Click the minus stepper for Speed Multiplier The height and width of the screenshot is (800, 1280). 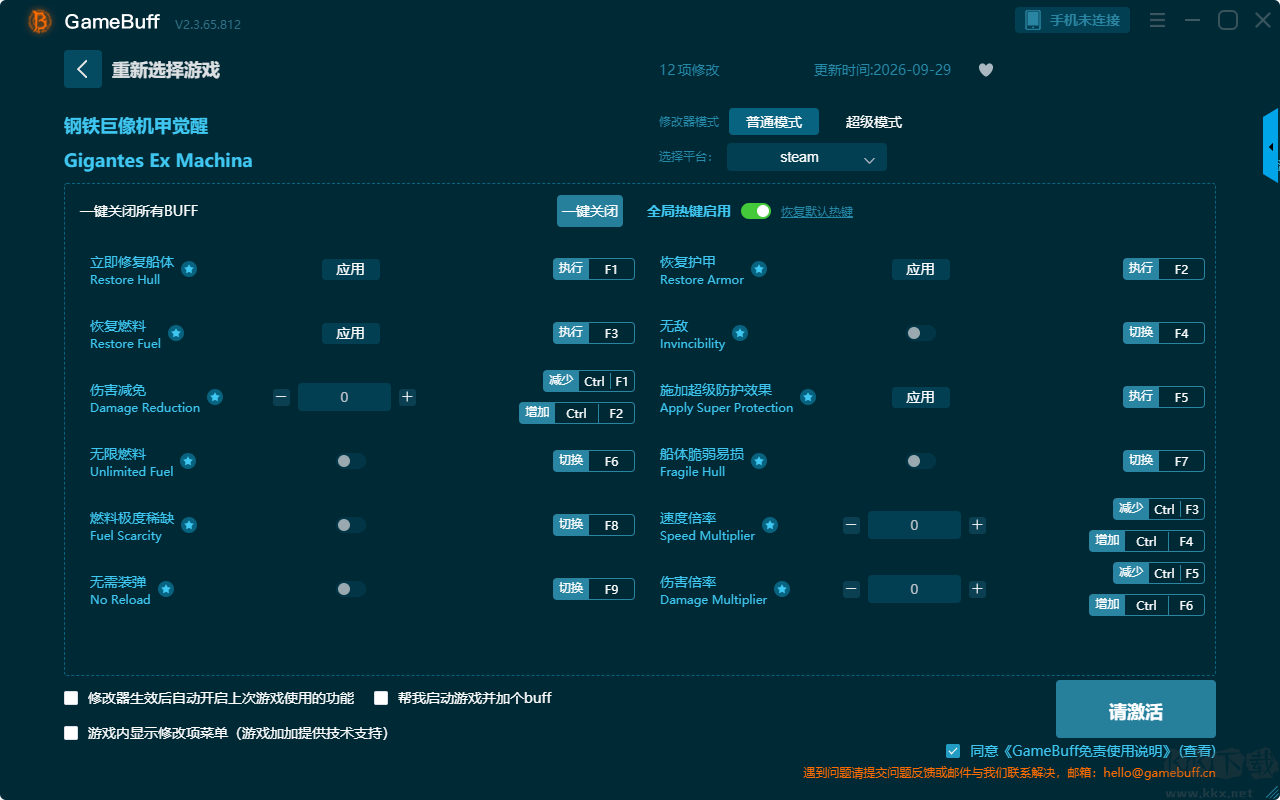coord(851,525)
